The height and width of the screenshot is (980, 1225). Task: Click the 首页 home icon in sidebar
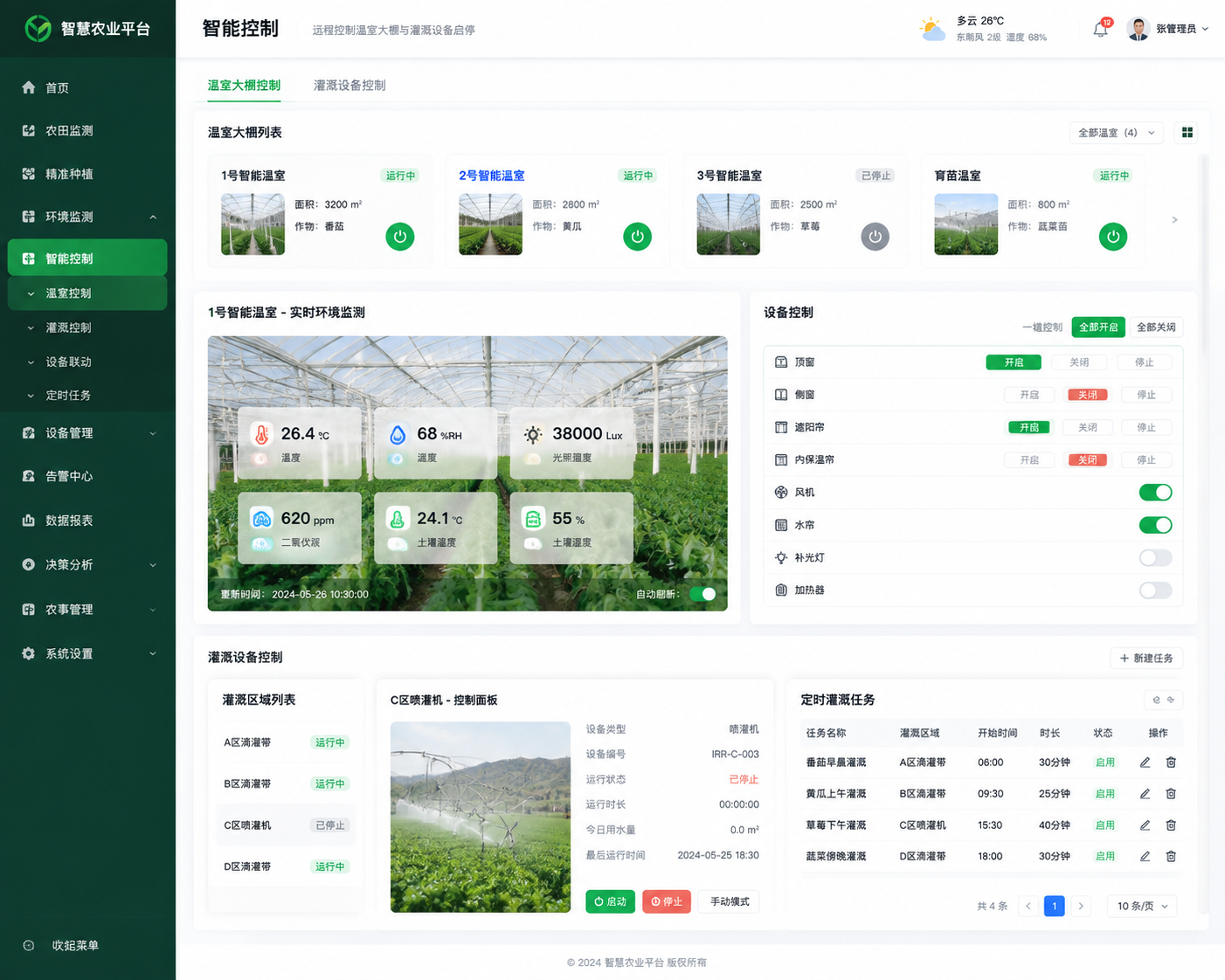click(29, 87)
